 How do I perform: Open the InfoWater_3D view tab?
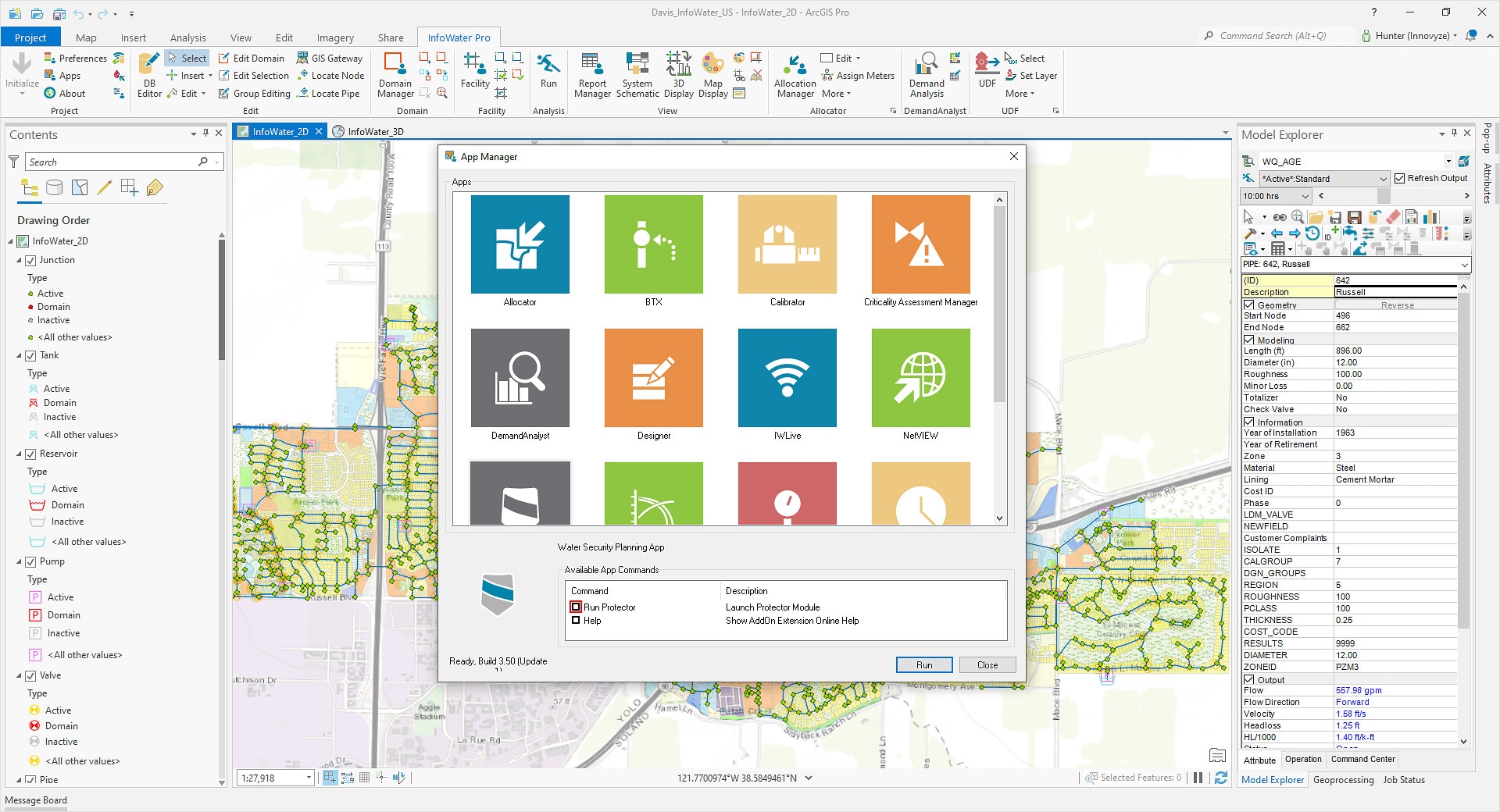point(375,132)
